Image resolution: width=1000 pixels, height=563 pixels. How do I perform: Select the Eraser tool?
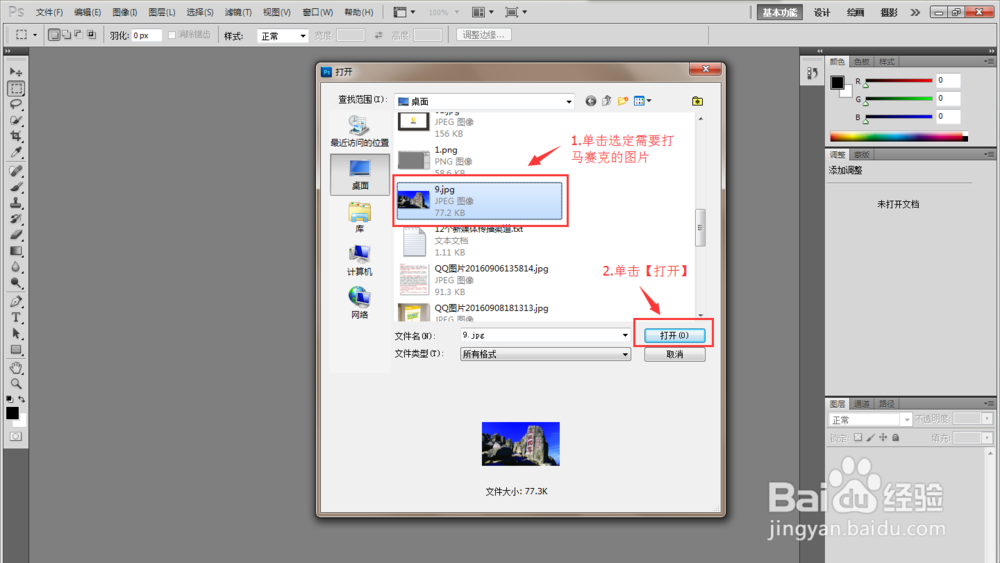coord(16,235)
